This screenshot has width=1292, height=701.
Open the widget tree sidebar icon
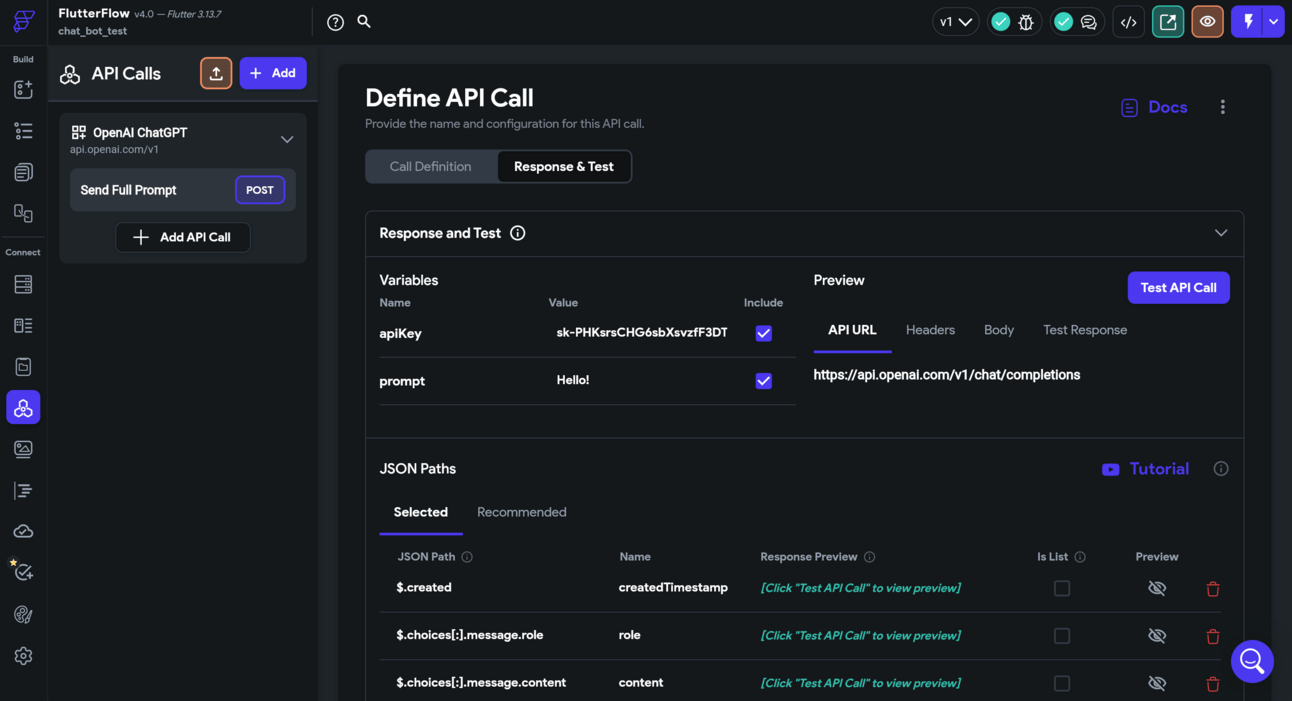[x=23, y=131]
